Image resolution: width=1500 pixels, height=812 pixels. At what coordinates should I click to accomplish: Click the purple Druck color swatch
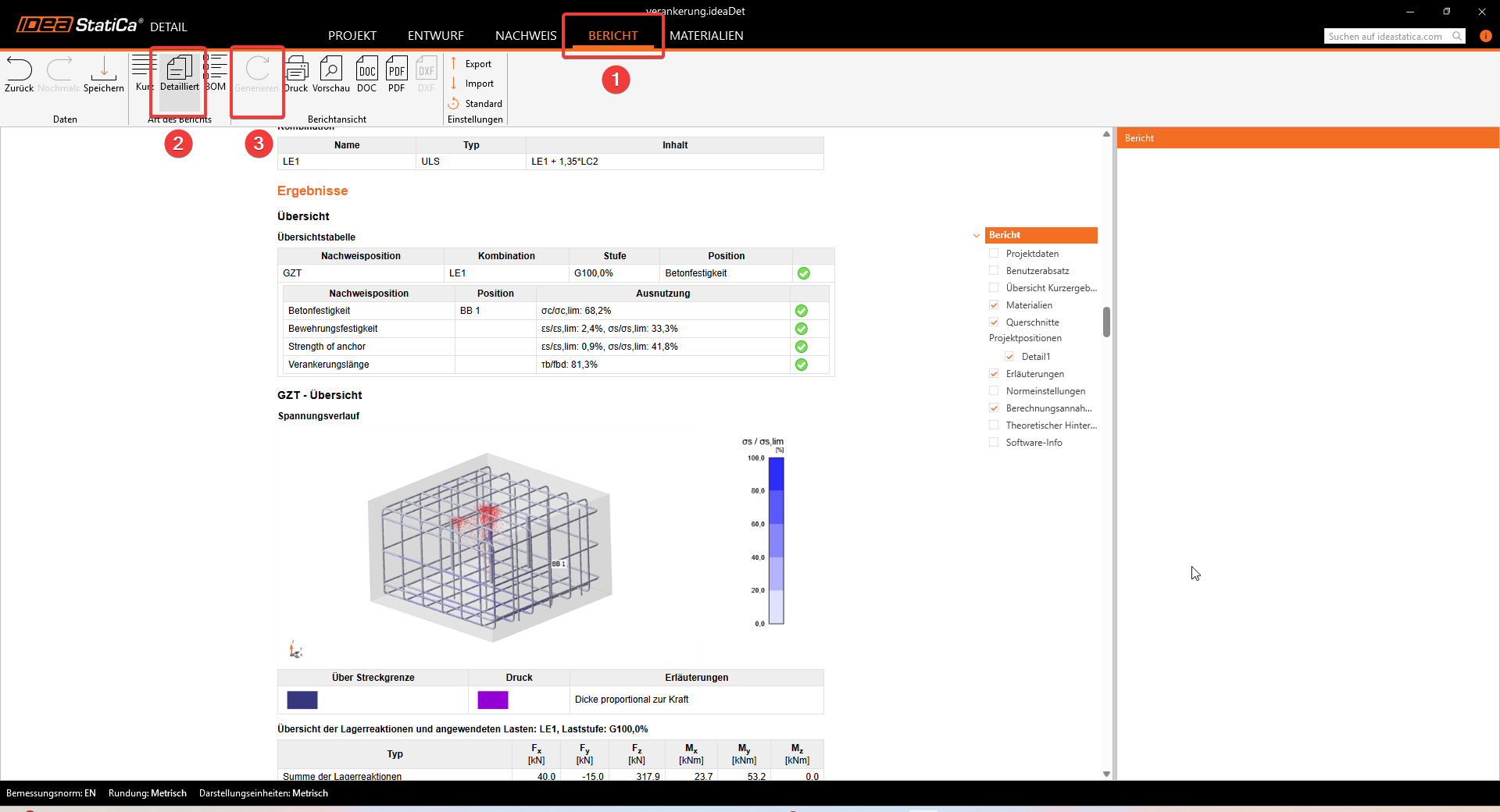tap(493, 700)
